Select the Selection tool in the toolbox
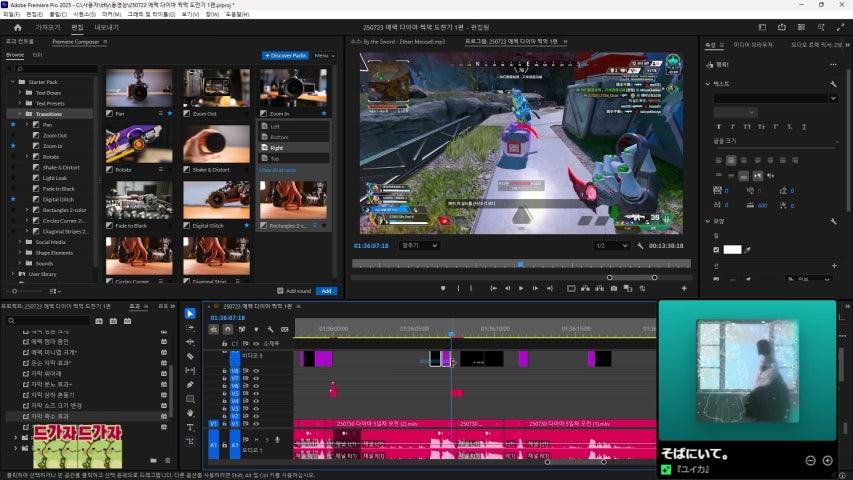 click(x=190, y=313)
